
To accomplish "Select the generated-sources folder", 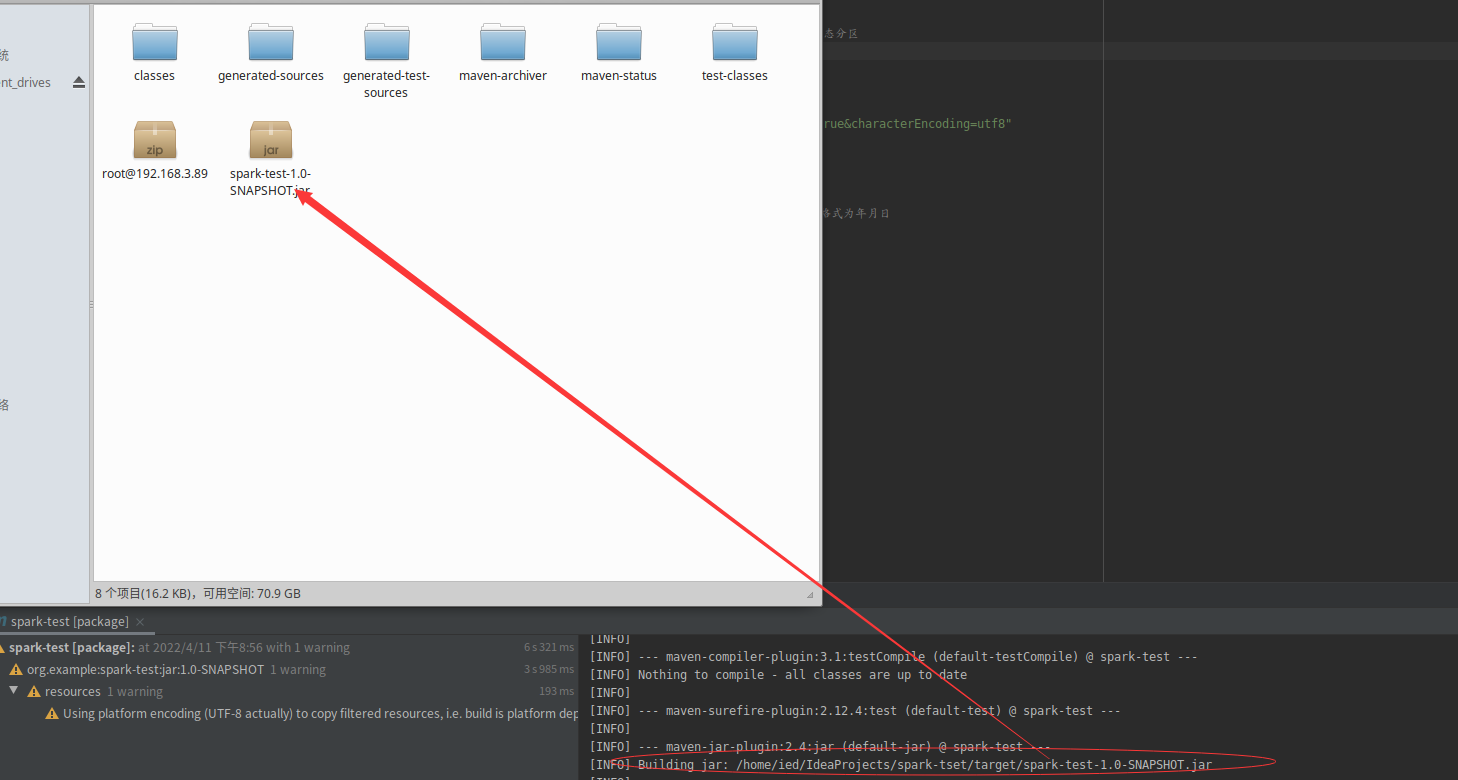I will click(271, 53).
